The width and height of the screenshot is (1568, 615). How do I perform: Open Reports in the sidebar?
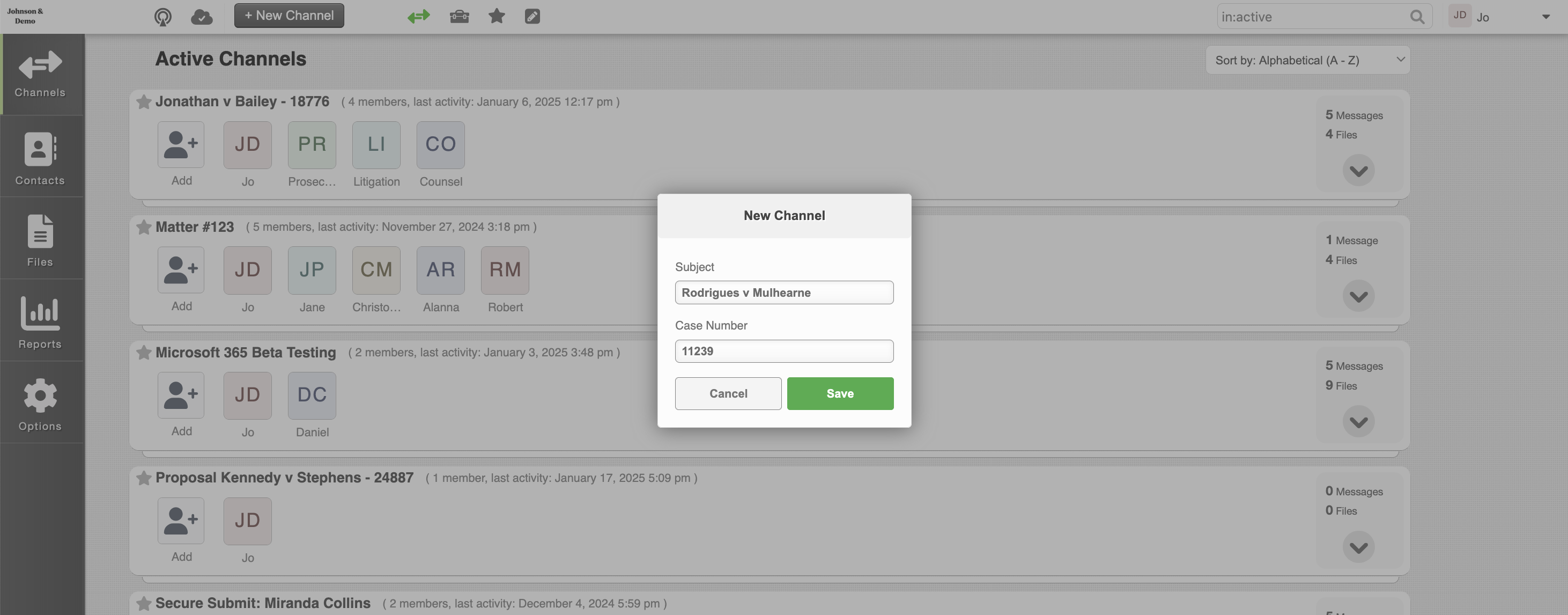[x=40, y=321]
